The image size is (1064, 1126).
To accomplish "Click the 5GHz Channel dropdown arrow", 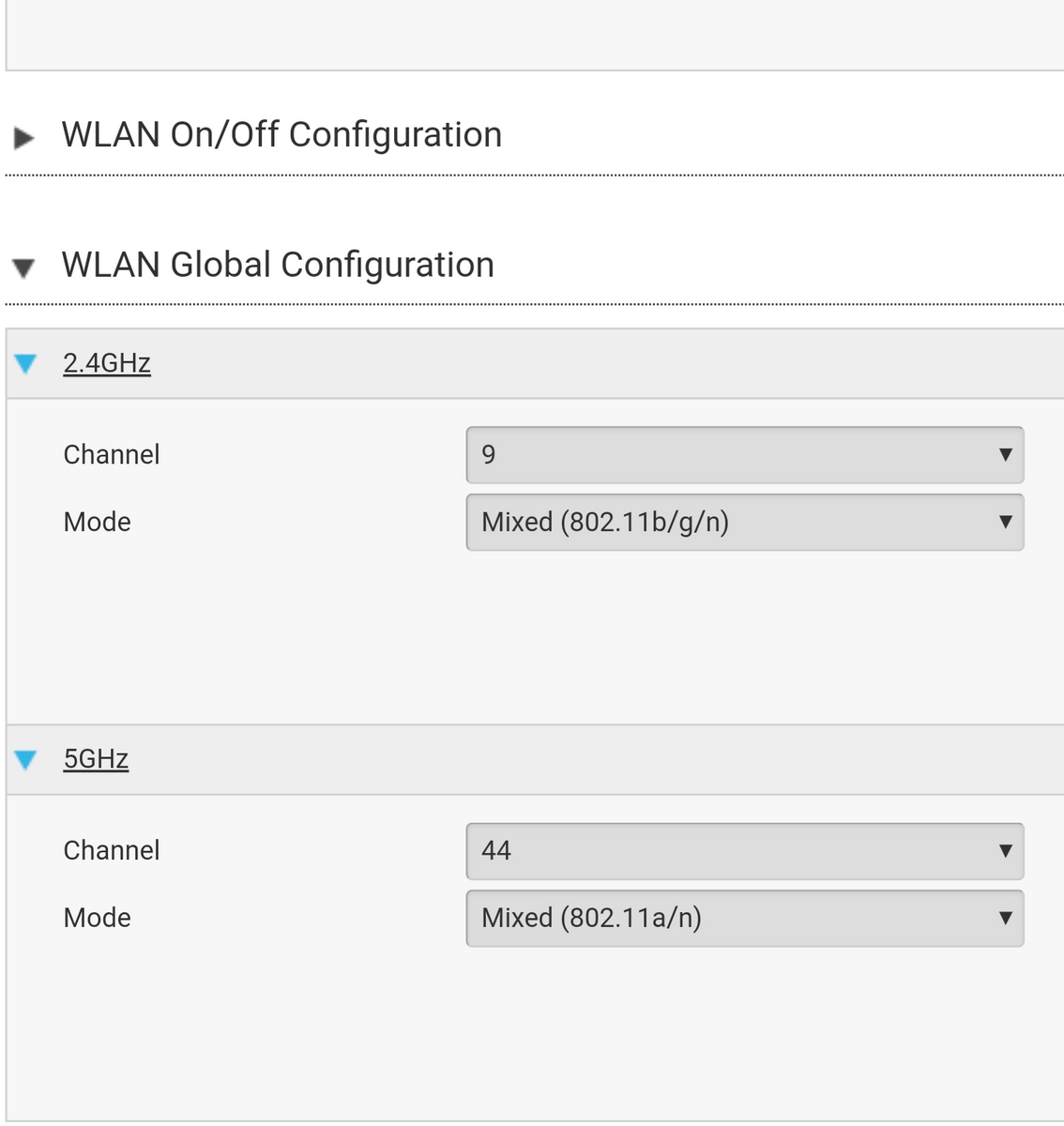I will click(x=1006, y=851).
